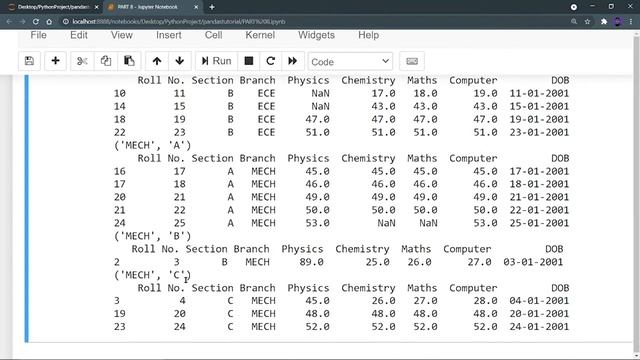Click DOB value 25-01-2001
Screen dimensions: 640x360
pos(539,223)
